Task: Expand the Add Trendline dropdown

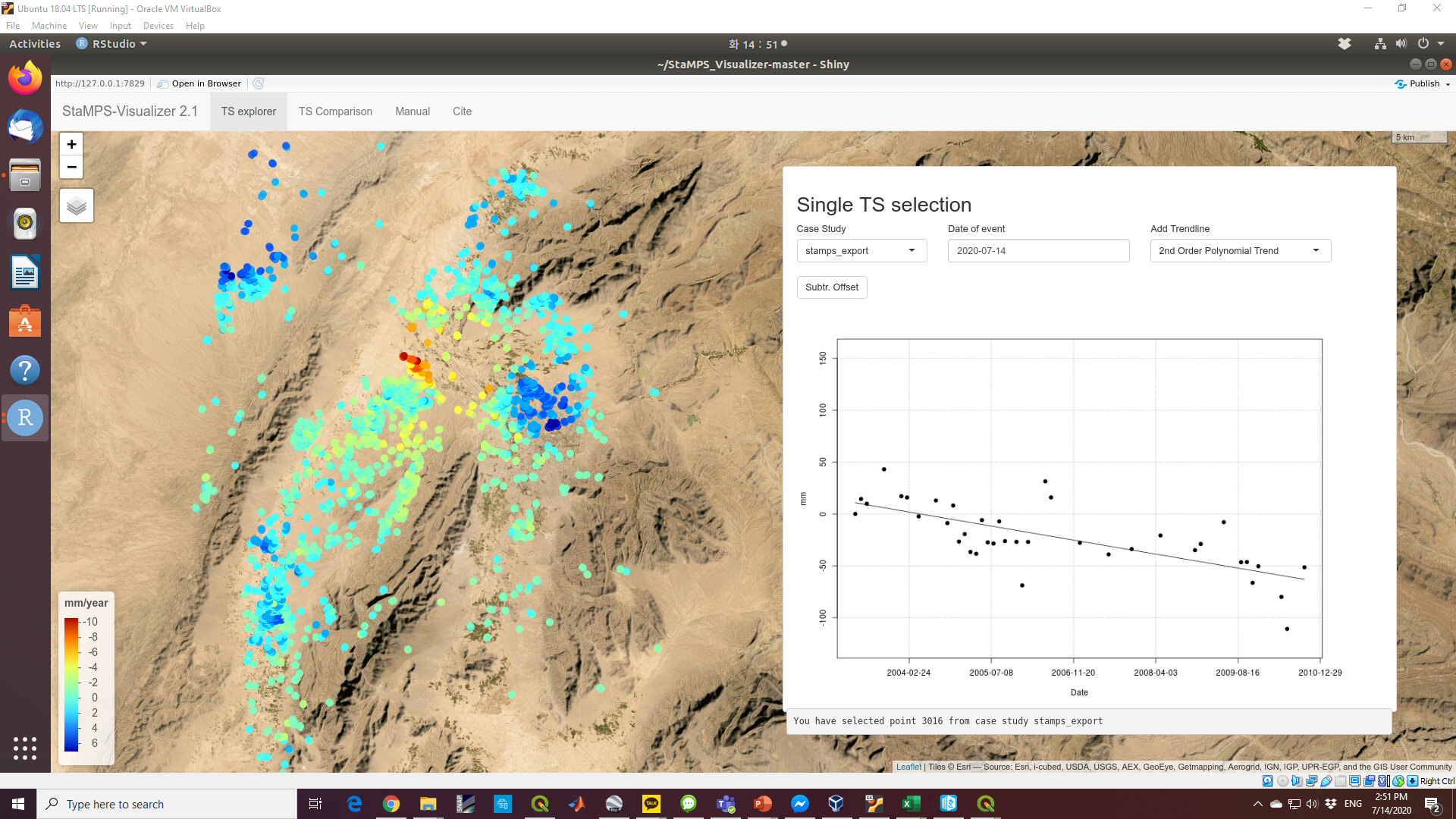Action: point(1240,251)
